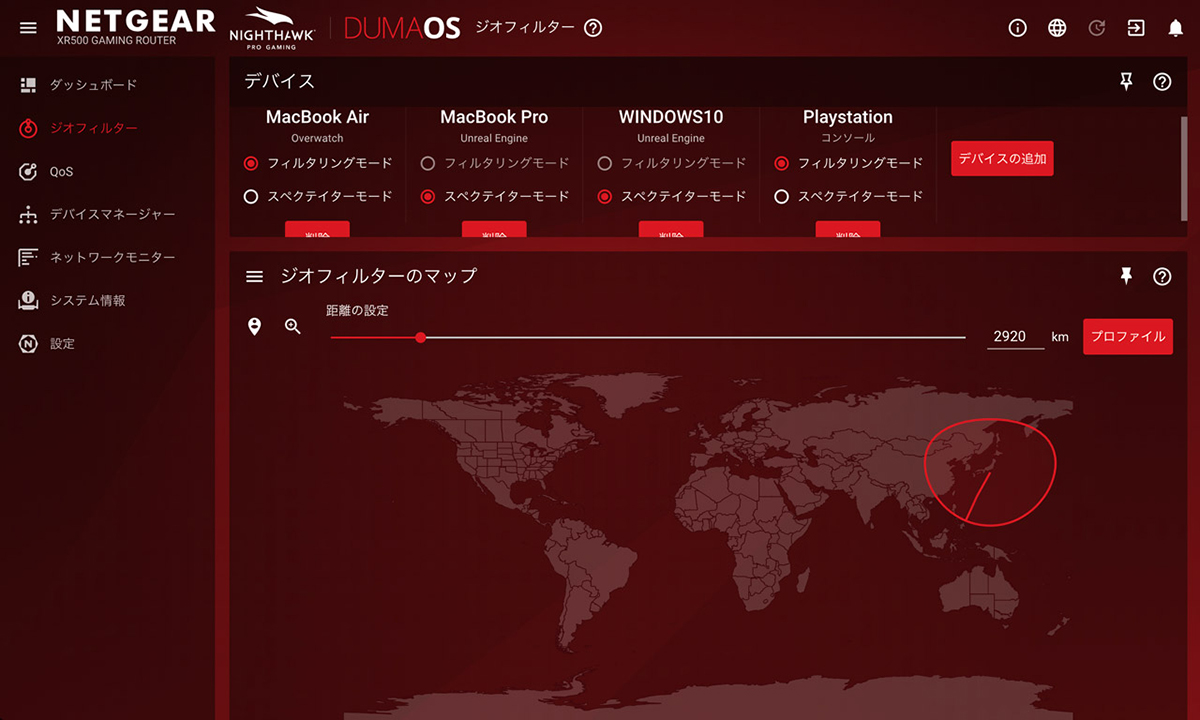Open the help icon beside ジオフィルター title
Screen dimensions: 1200x720
[593, 28]
